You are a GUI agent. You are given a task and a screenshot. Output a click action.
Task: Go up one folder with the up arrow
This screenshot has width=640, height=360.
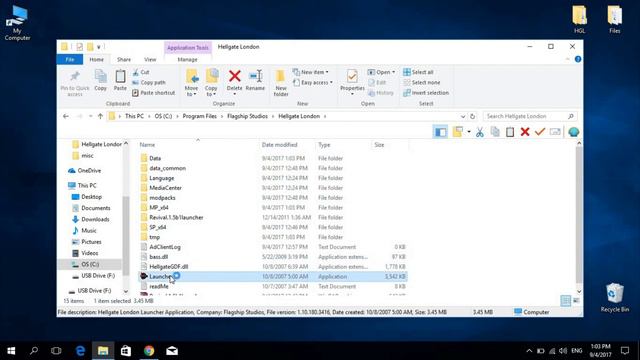pos(100,116)
